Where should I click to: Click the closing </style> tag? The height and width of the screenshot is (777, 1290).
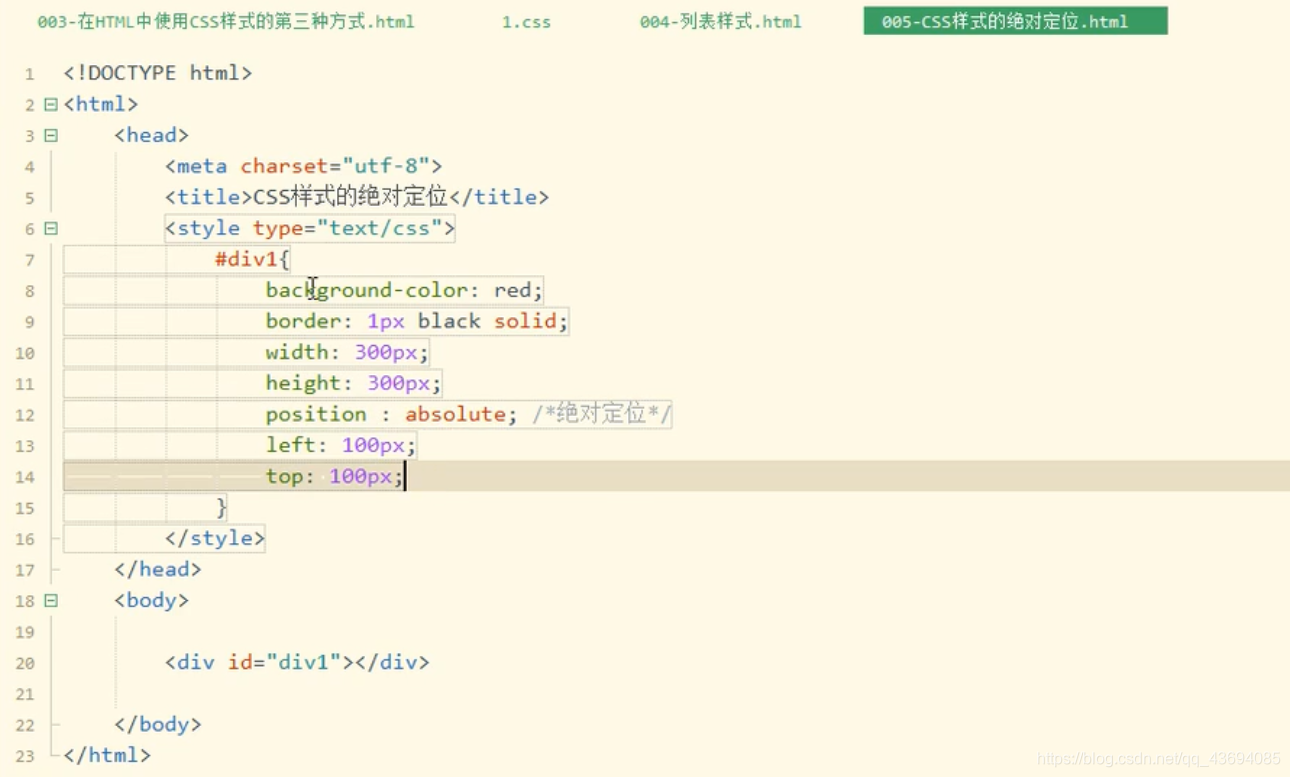(215, 538)
